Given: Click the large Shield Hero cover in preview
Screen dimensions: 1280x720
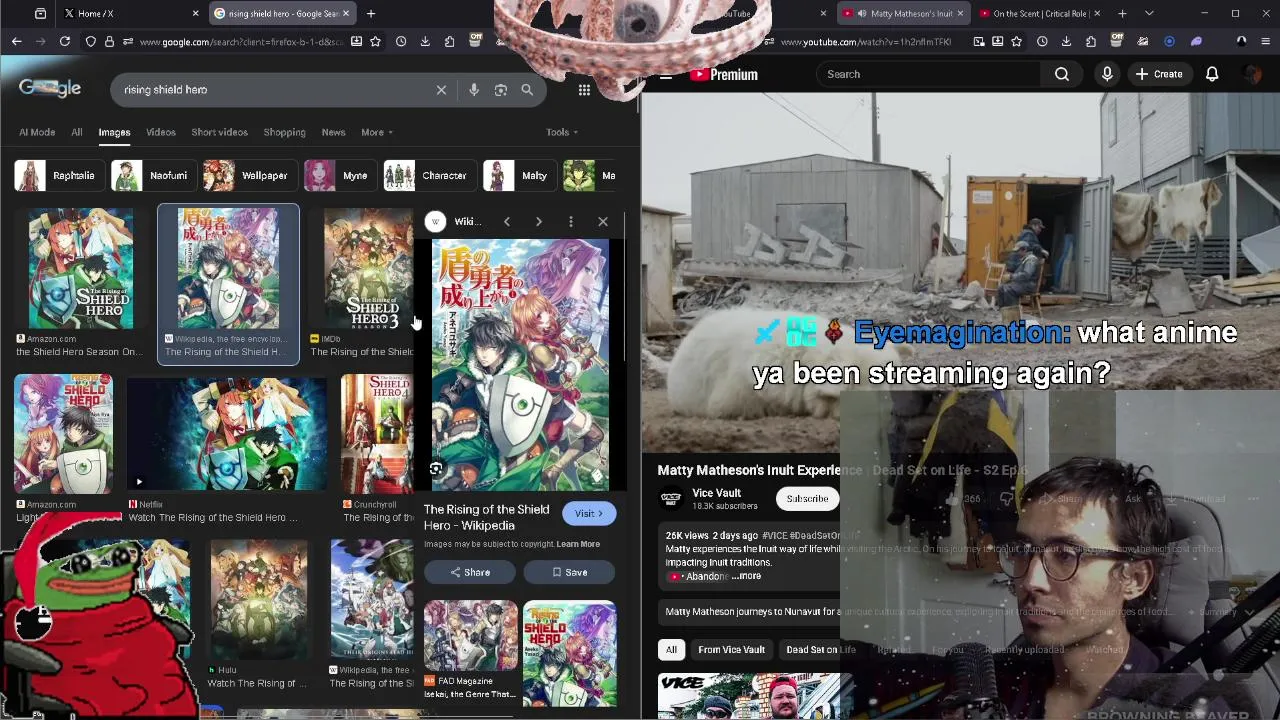Looking at the screenshot, I should 520,365.
